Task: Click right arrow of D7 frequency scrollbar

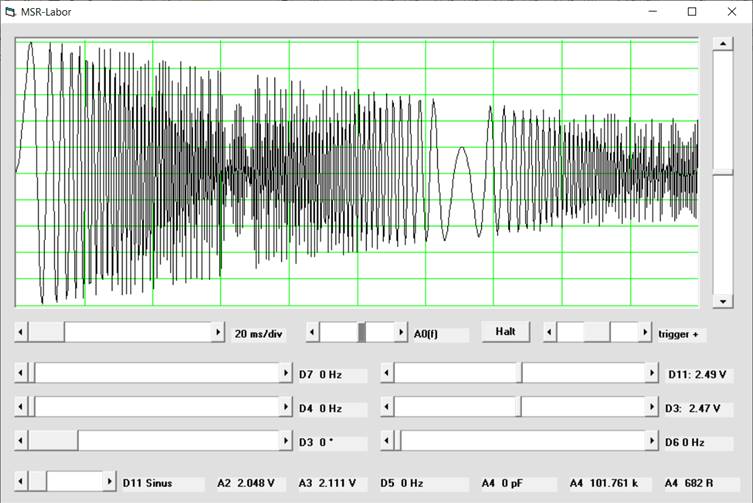Action: click(x=285, y=373)
